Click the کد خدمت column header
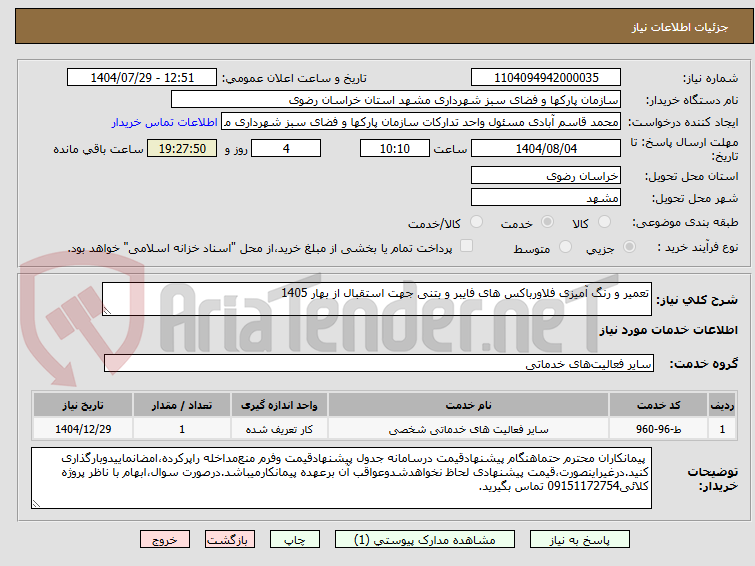755x566 pixels. click(x=658, y=405)
